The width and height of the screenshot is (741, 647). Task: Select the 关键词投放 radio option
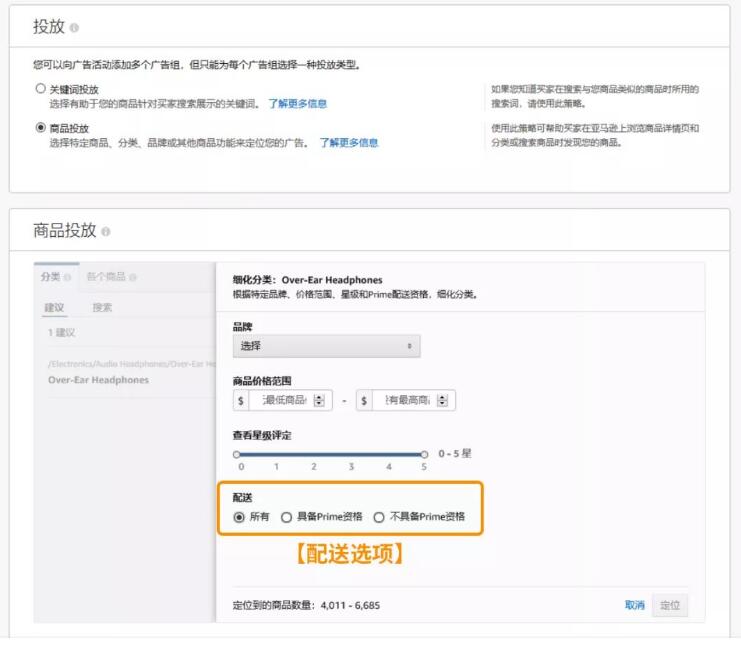pos(41,89)
